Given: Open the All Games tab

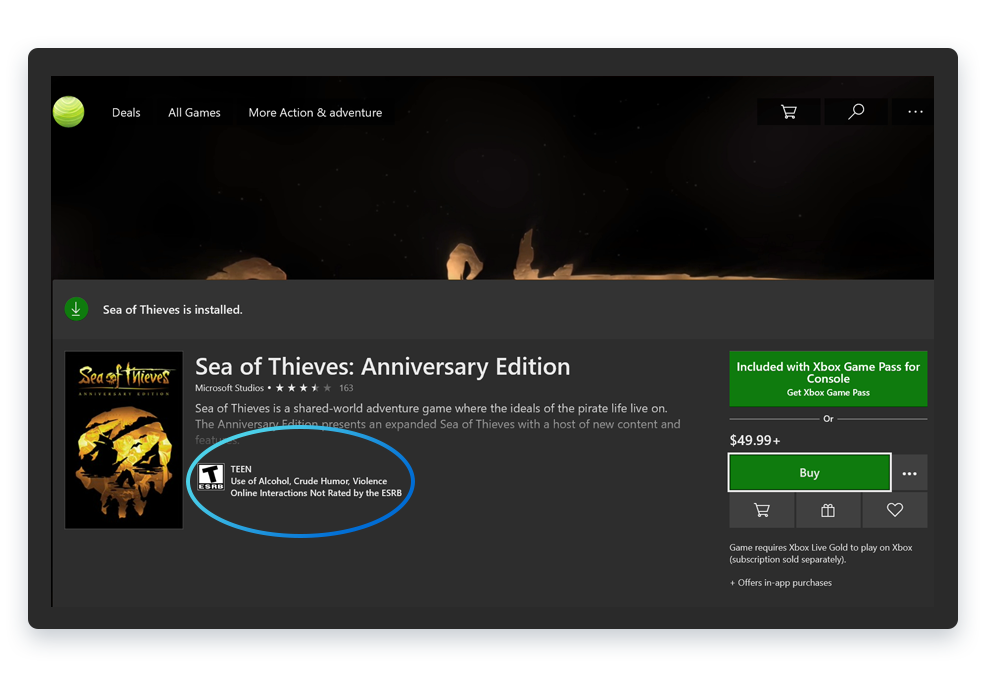Looking at the screenshot, I should (x=194, y=112).
